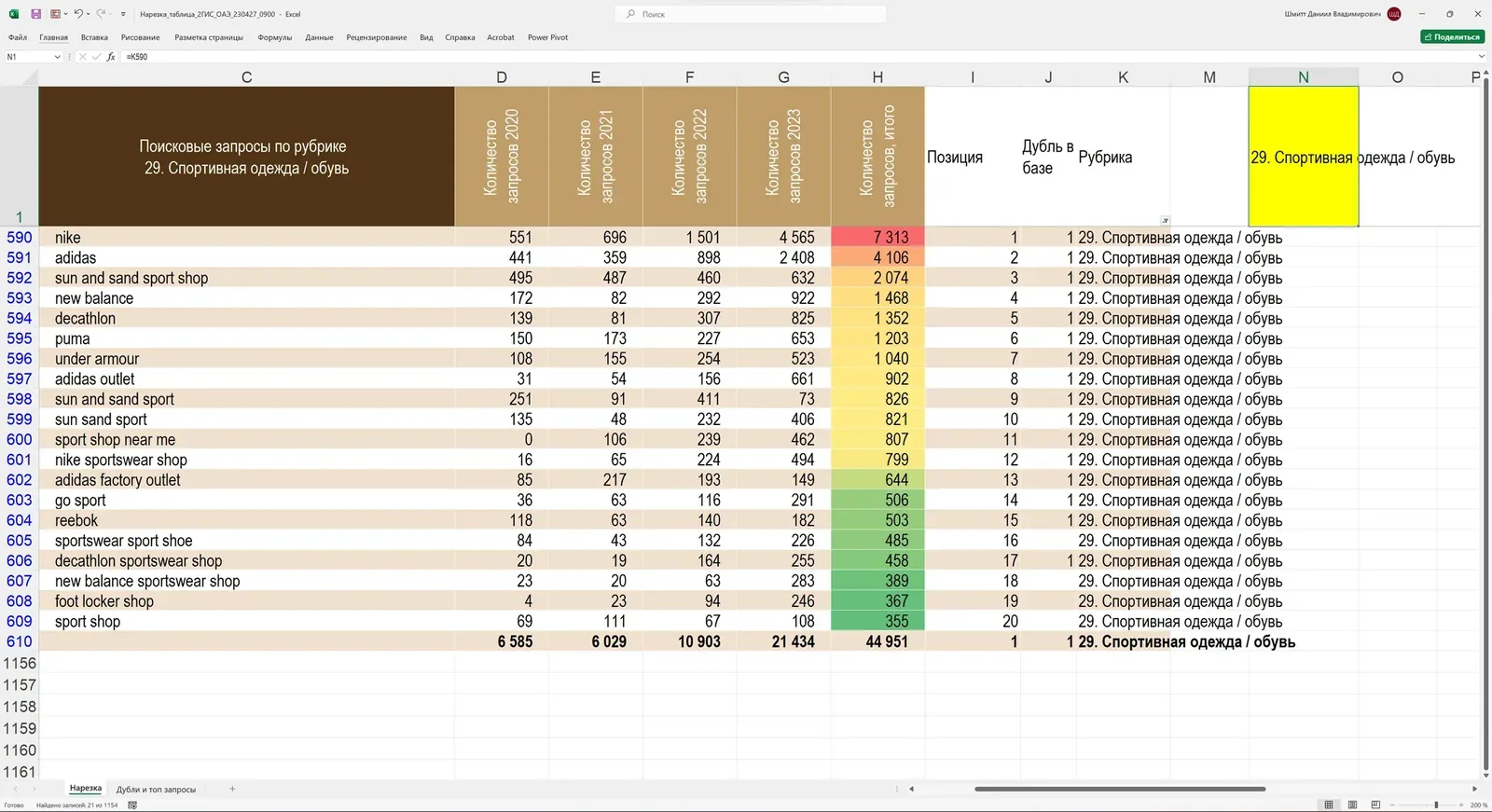Open the Рецензирование ribbon tab
The width and height of the screenshot is (1492, 812).
(x=377, y=37)
